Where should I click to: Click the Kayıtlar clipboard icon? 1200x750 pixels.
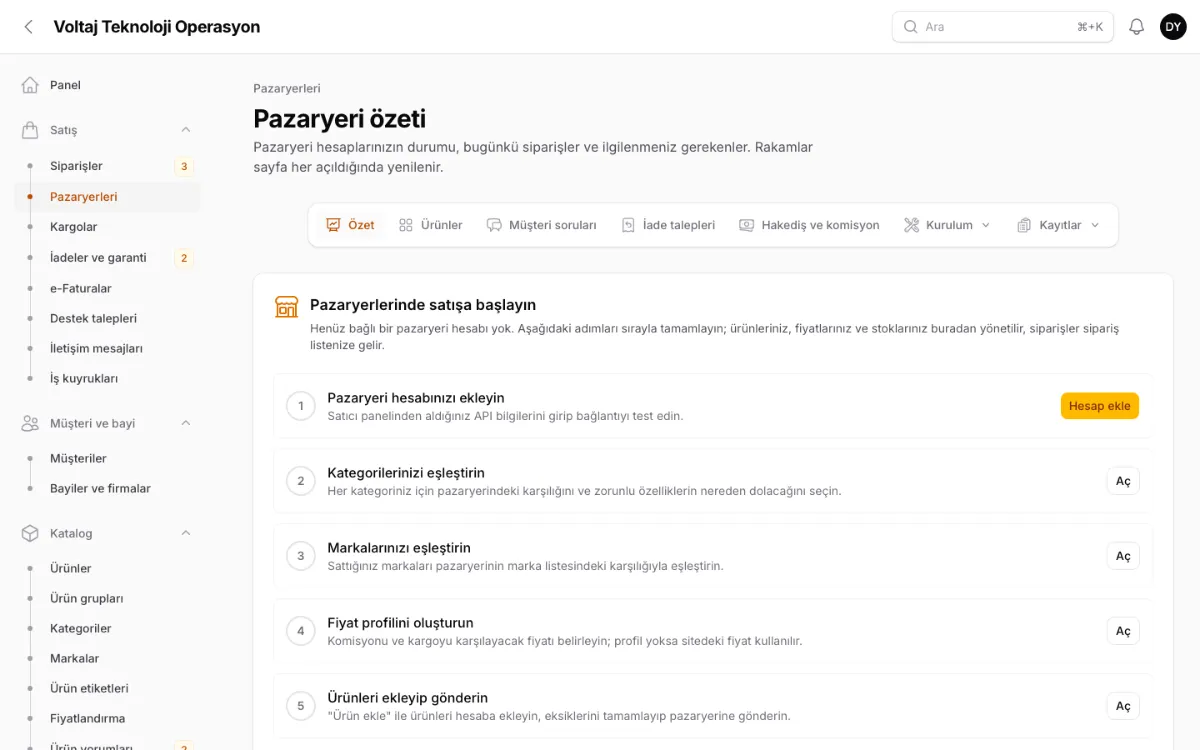click(x=1024, y=225)
